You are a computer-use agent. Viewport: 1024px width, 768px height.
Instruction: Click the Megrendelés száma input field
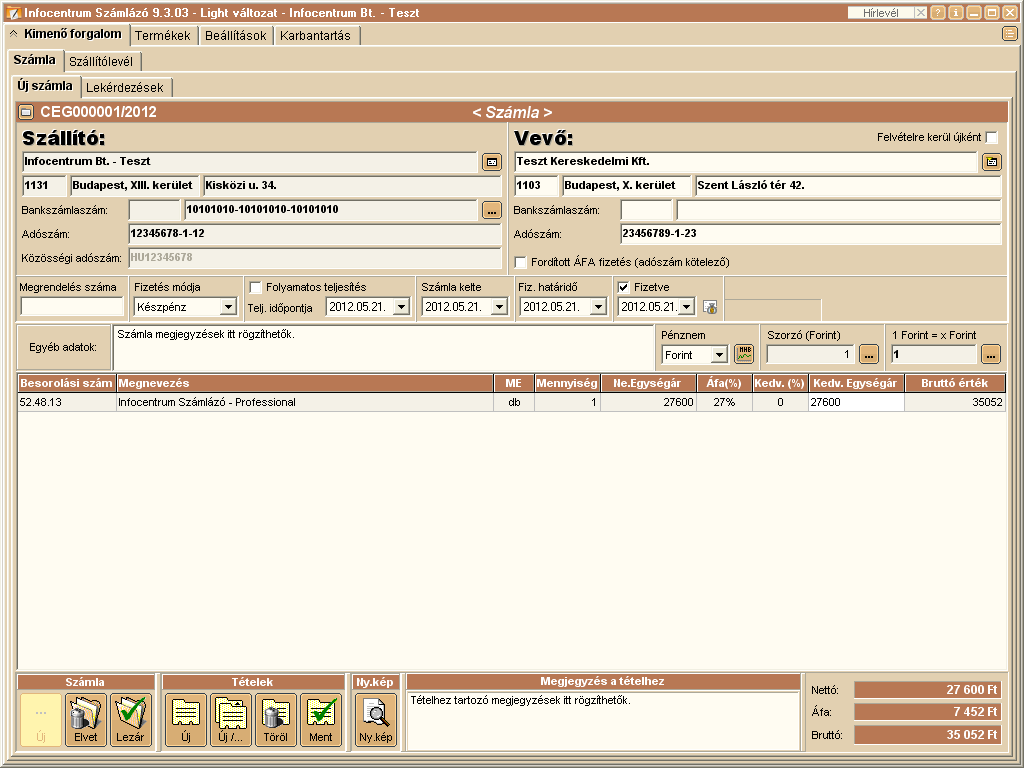[x=71, y=307]
